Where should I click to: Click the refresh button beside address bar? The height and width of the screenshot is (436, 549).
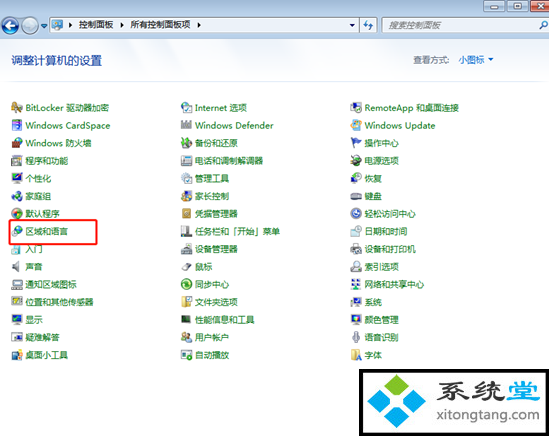[368, 25]
